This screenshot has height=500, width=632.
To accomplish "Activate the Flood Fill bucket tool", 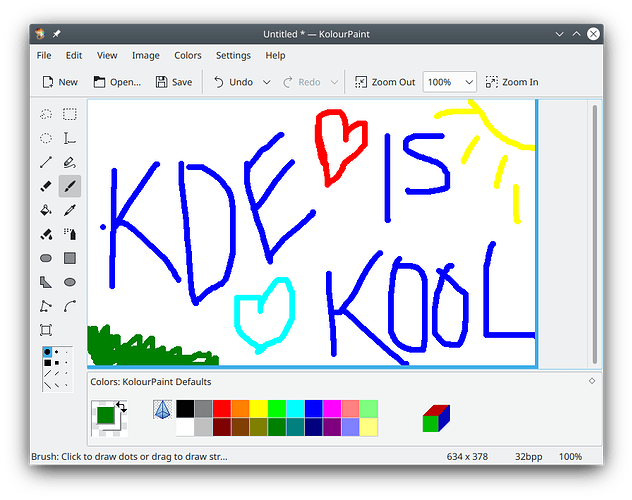I will tap(46, 210).
